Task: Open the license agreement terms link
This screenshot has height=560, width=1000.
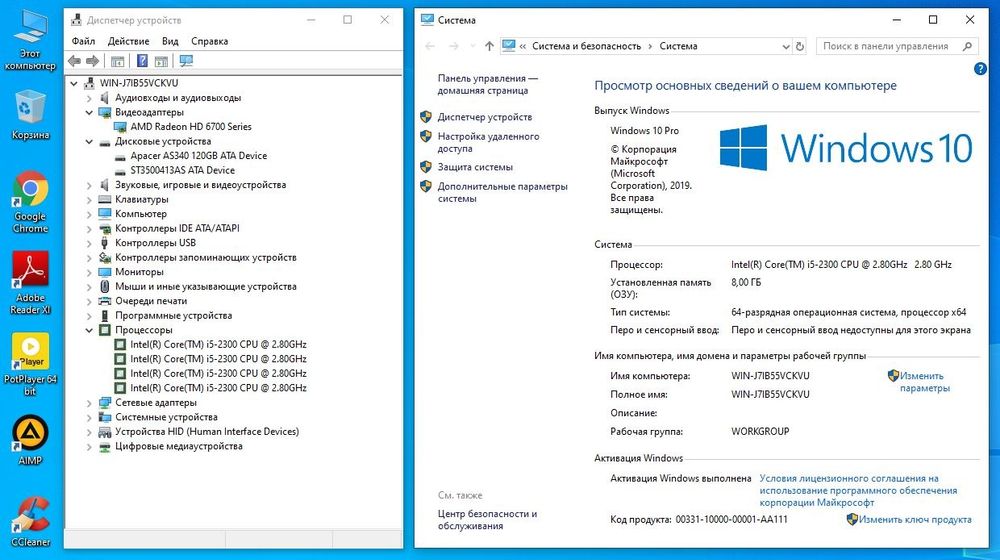Action: coord(858,490)
